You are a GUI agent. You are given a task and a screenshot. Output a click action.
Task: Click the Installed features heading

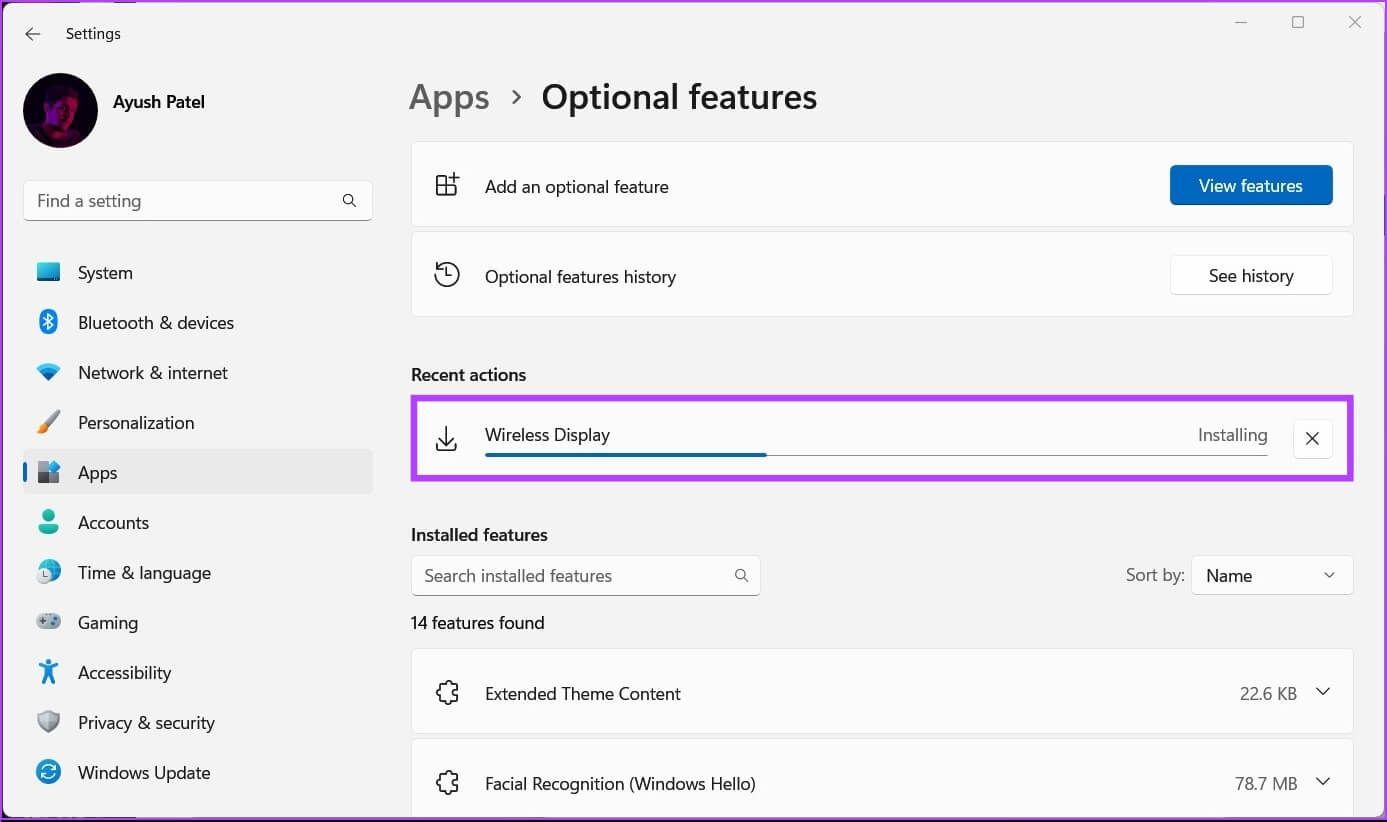click(x=479, y=535)
